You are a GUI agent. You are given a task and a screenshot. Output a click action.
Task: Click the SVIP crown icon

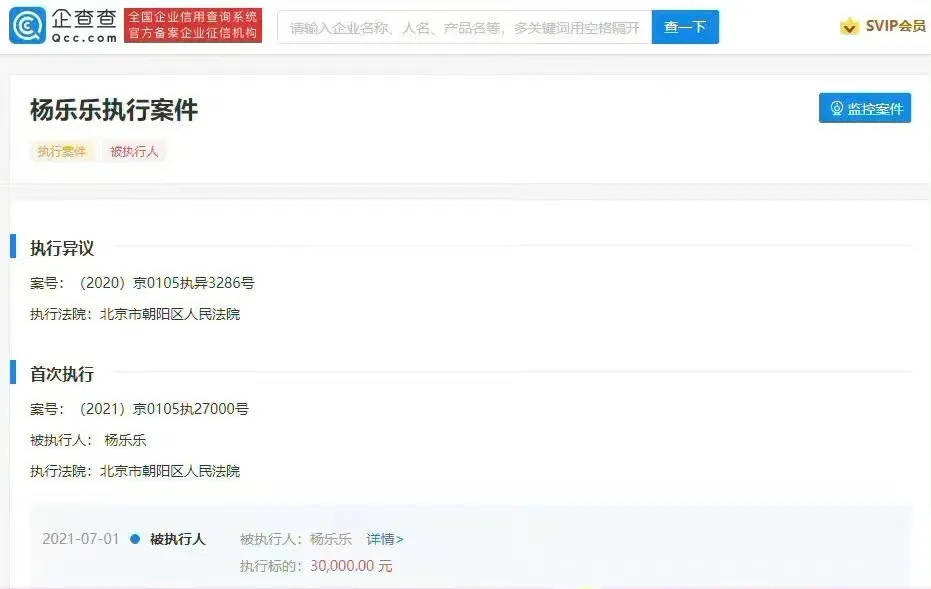tap(849, 26)
